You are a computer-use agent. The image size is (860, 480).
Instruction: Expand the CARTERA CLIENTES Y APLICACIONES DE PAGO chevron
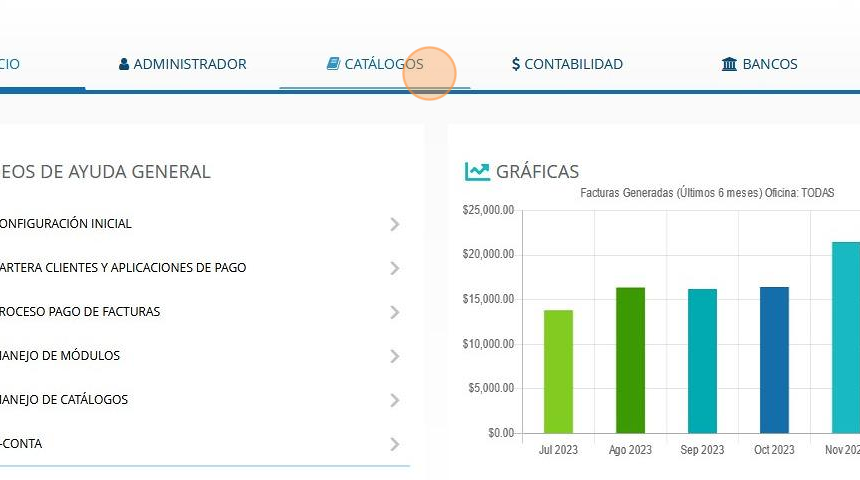395,268
